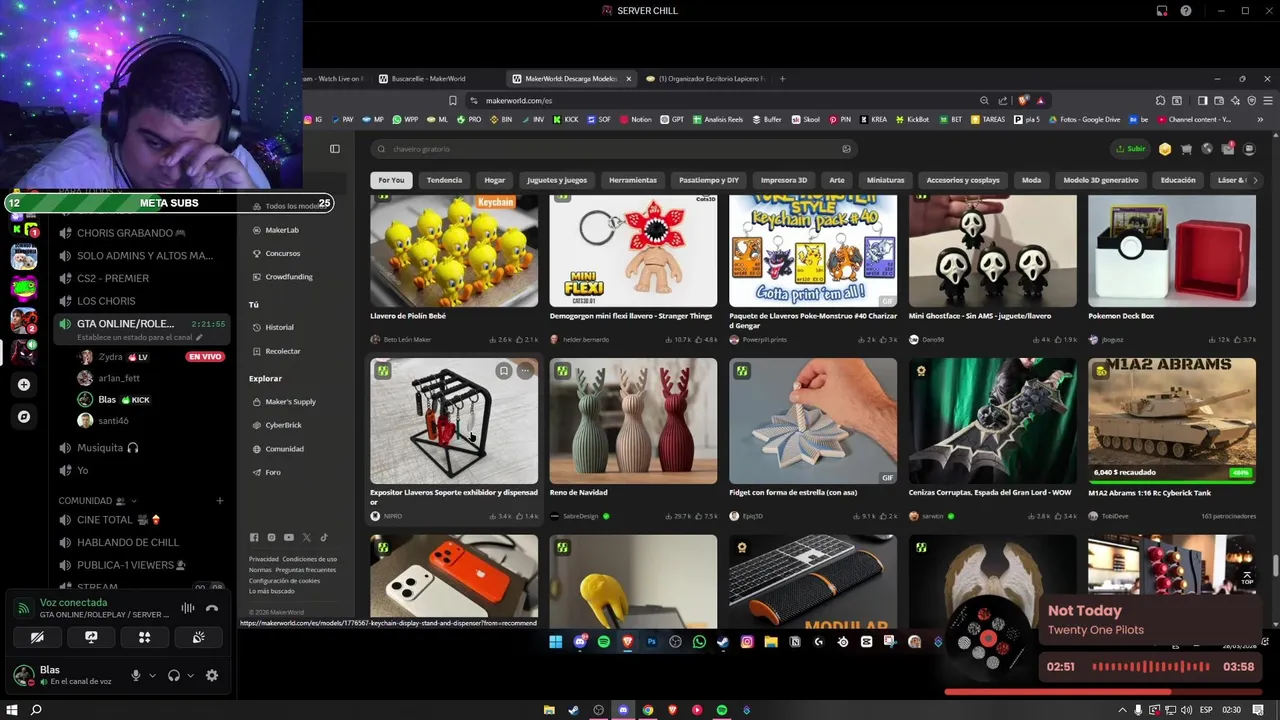
Task: Open the M1A2 Abrams tank thumbnail
Action: (x=1172, y=421)
